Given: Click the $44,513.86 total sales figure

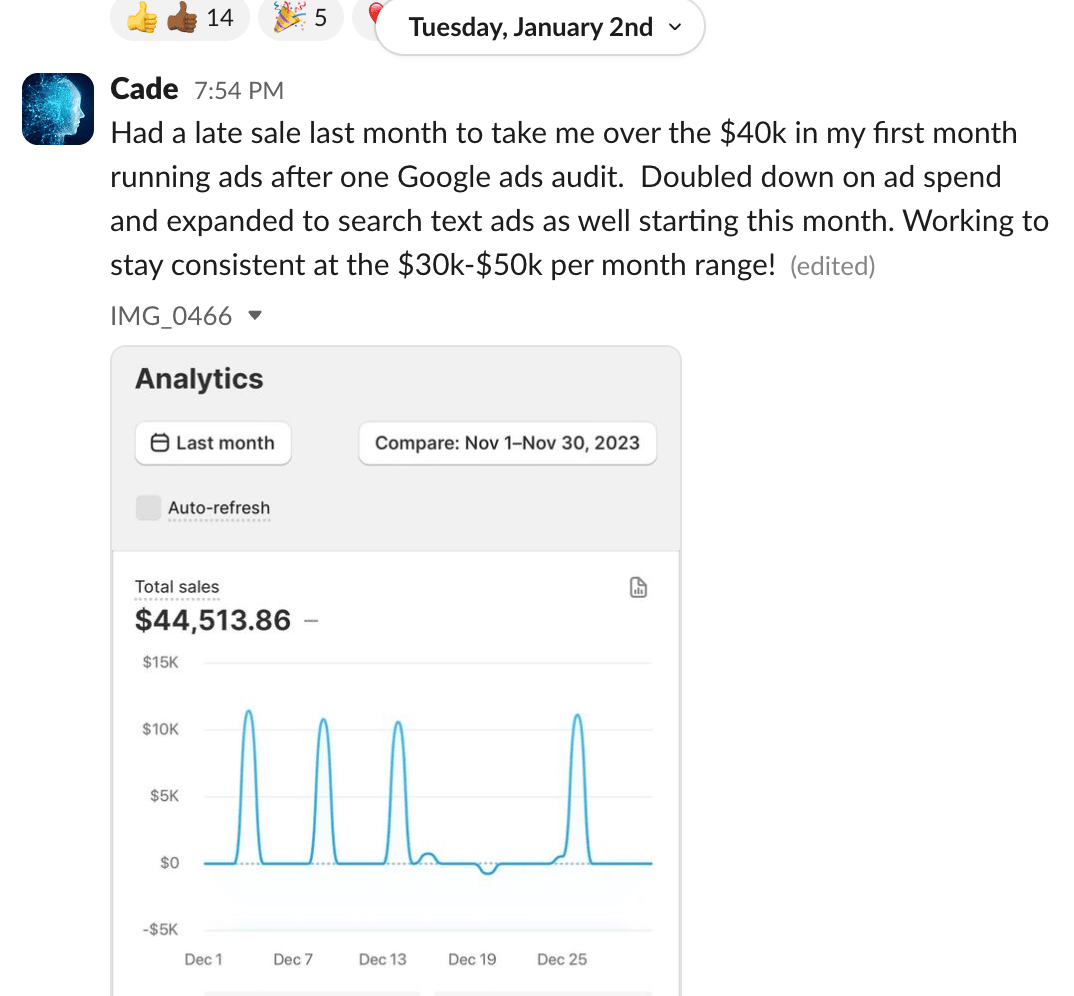Looking at the screenshot, I should [x=213, y=621].
